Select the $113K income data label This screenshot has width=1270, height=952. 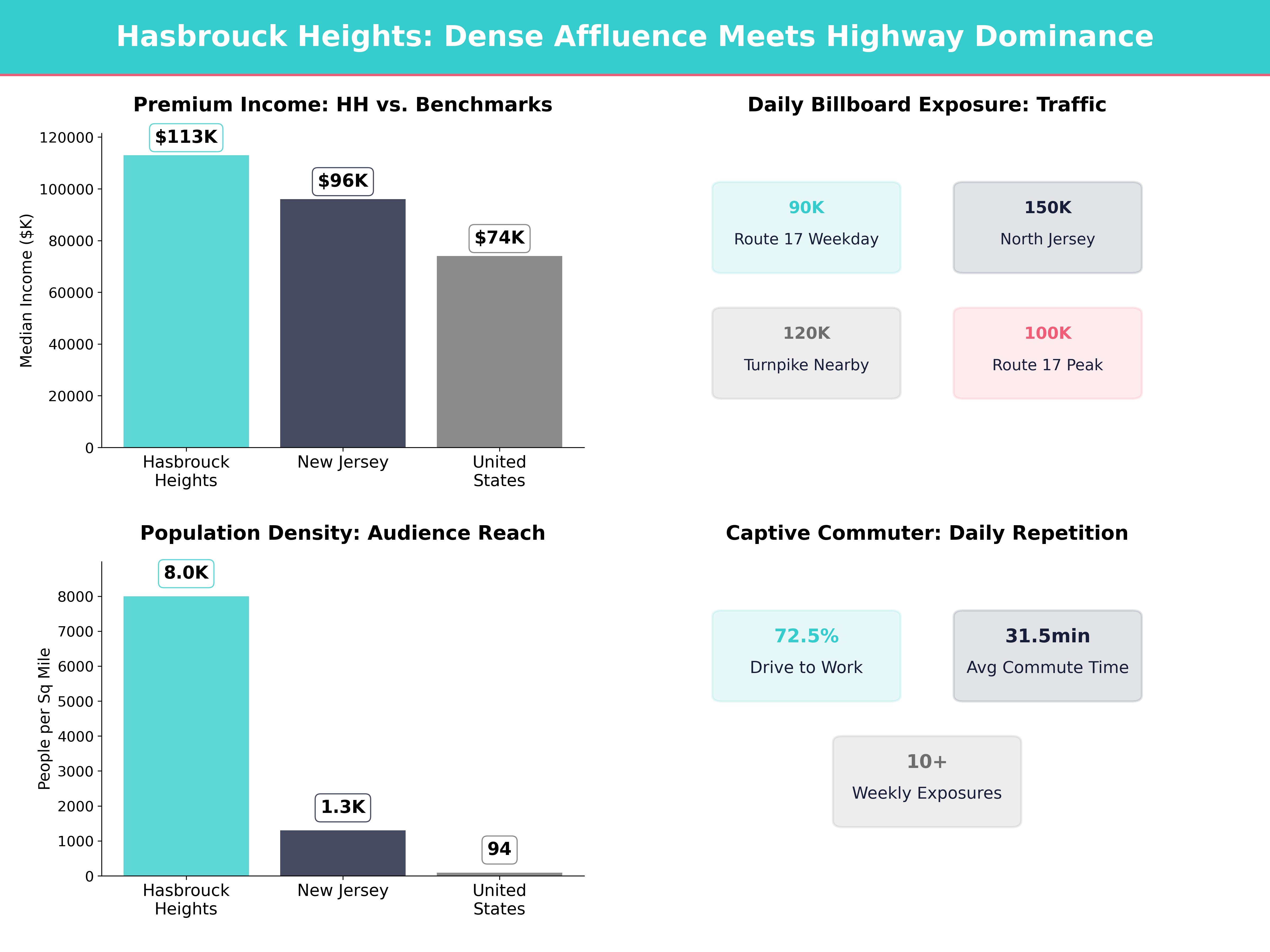(x=187, y=137)
